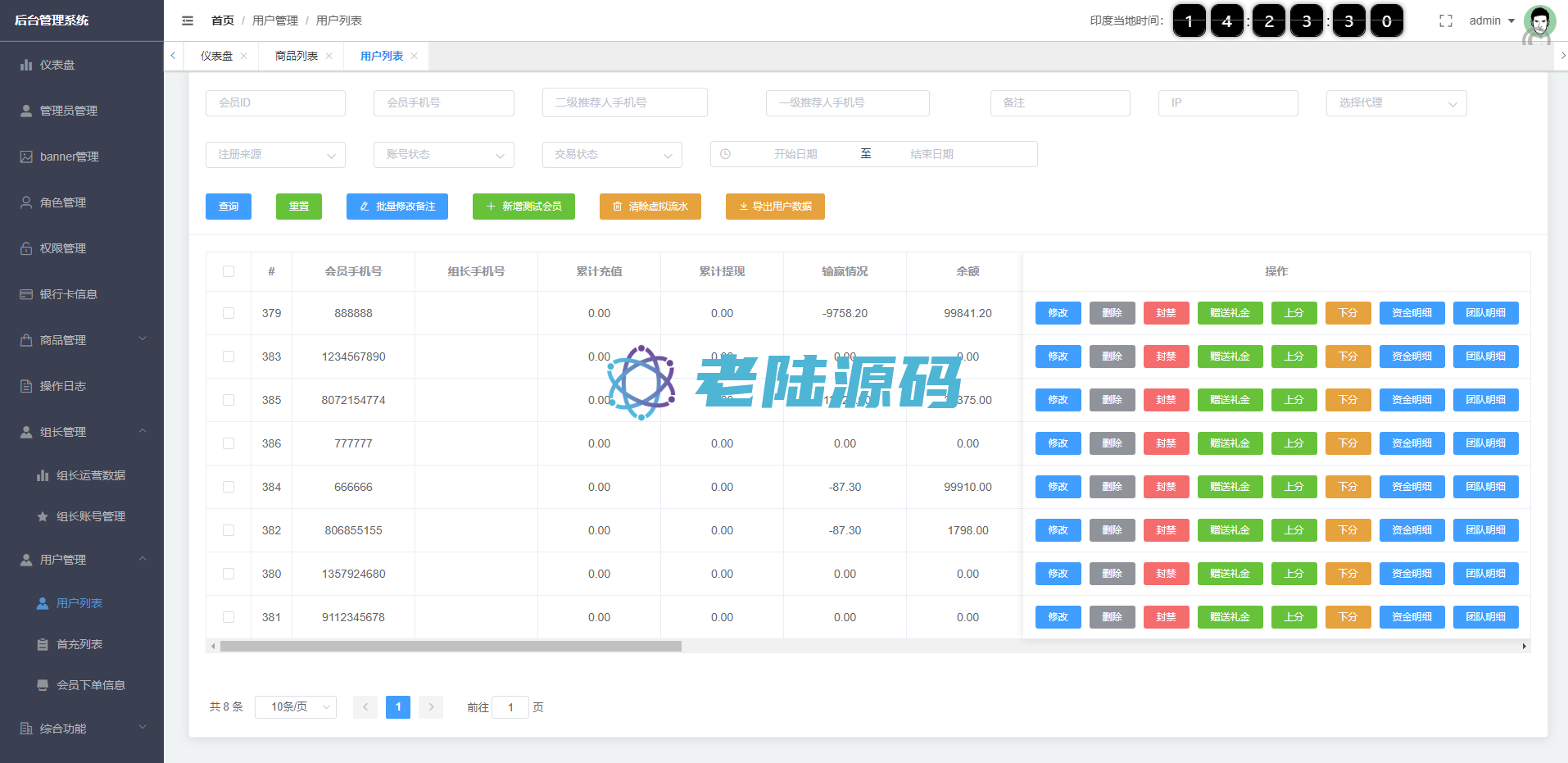Open 组长账号管理 star item
The height and width of the screenshot is (763, 1568).
[x=90, y=516]
